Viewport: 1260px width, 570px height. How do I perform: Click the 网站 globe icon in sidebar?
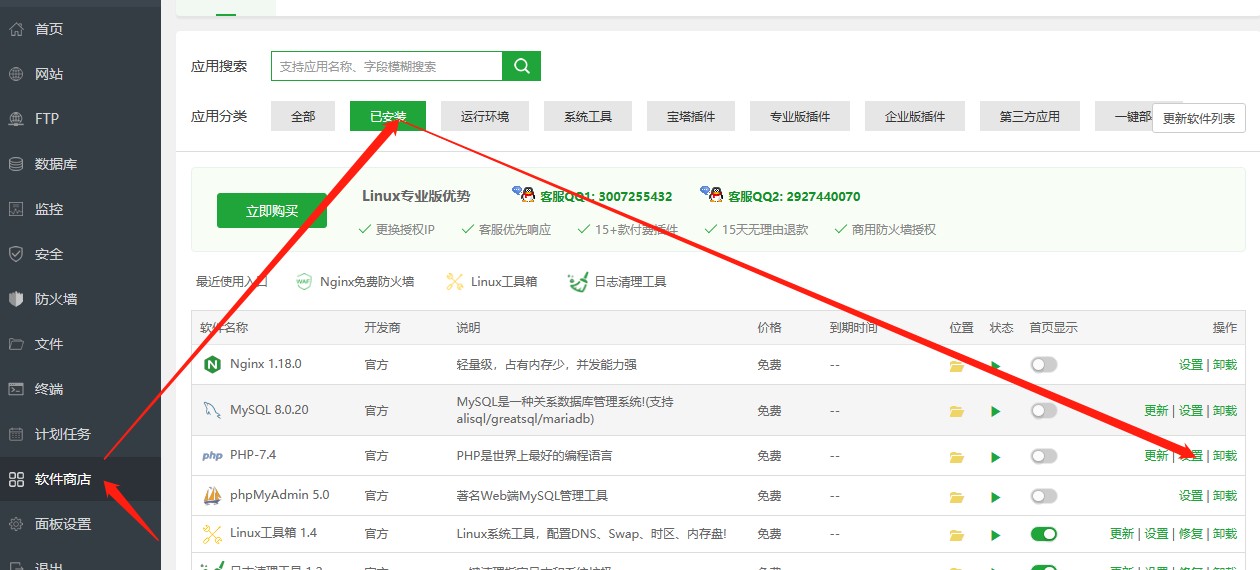(16, 74)
